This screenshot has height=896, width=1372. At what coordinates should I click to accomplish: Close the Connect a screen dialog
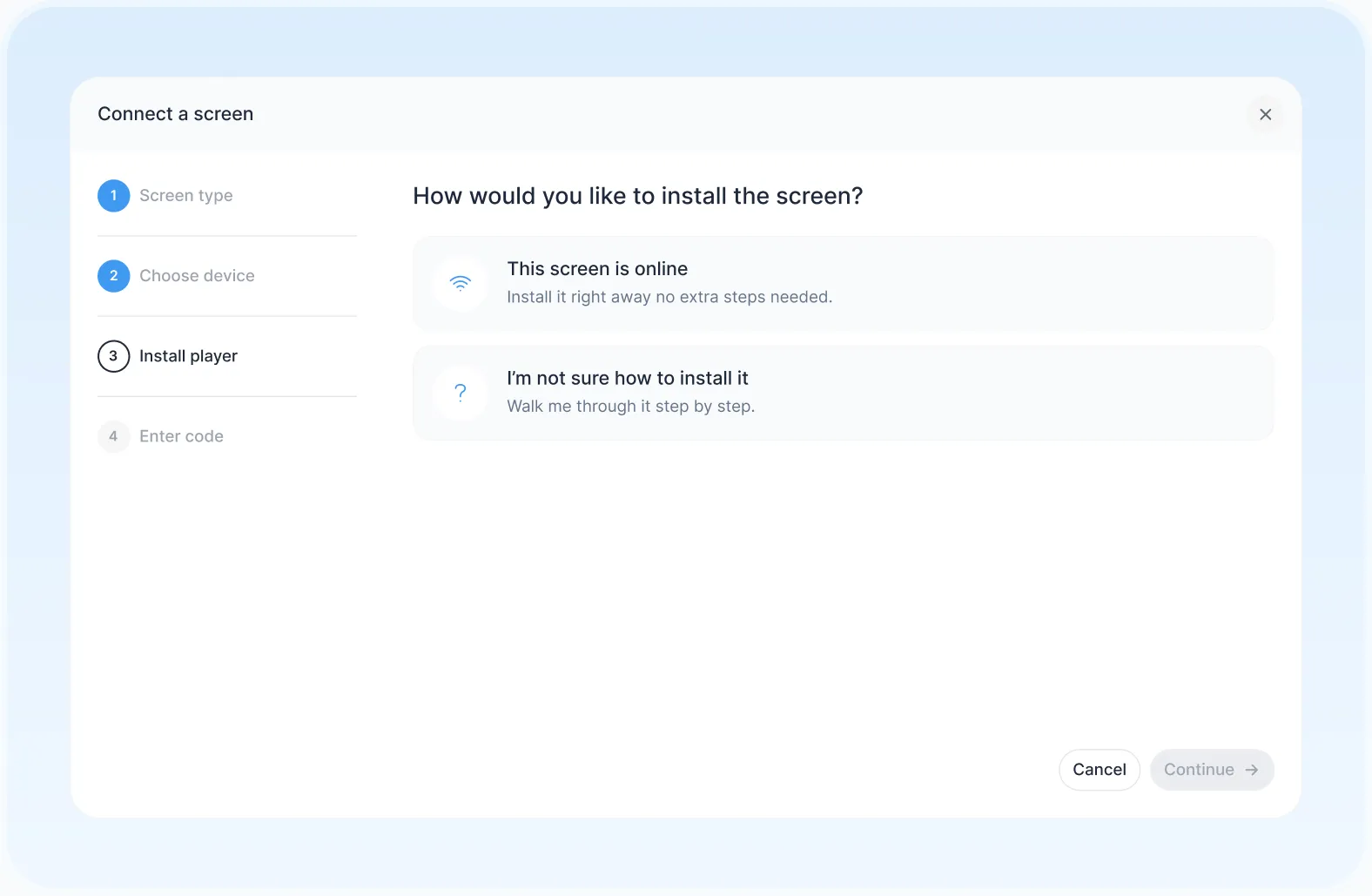coord(1265,114)
